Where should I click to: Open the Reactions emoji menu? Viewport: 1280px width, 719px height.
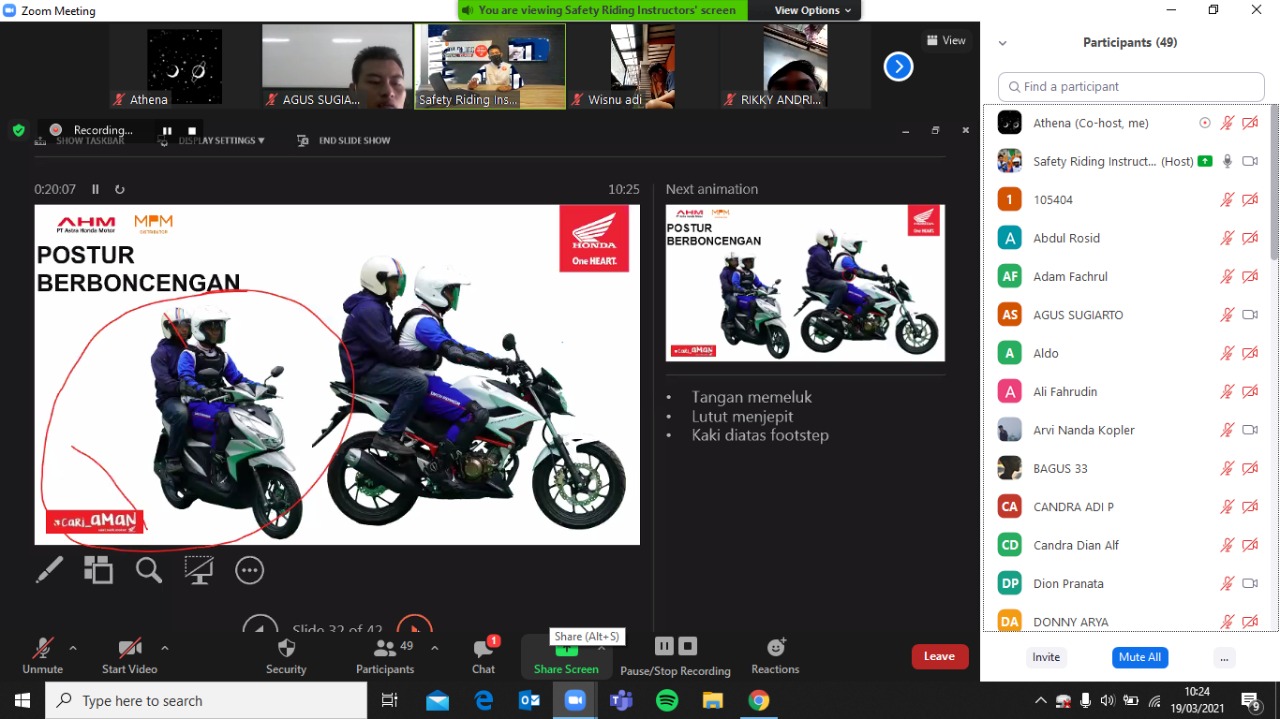tap(775, 656)
